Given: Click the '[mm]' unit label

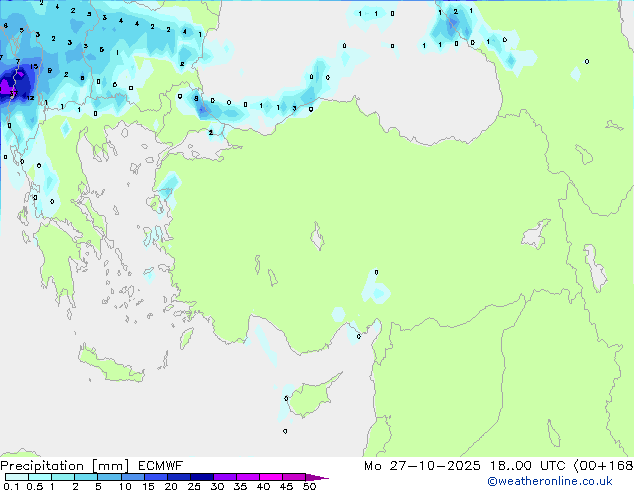Looking at the screenshot, I should (x=110, y=466).
